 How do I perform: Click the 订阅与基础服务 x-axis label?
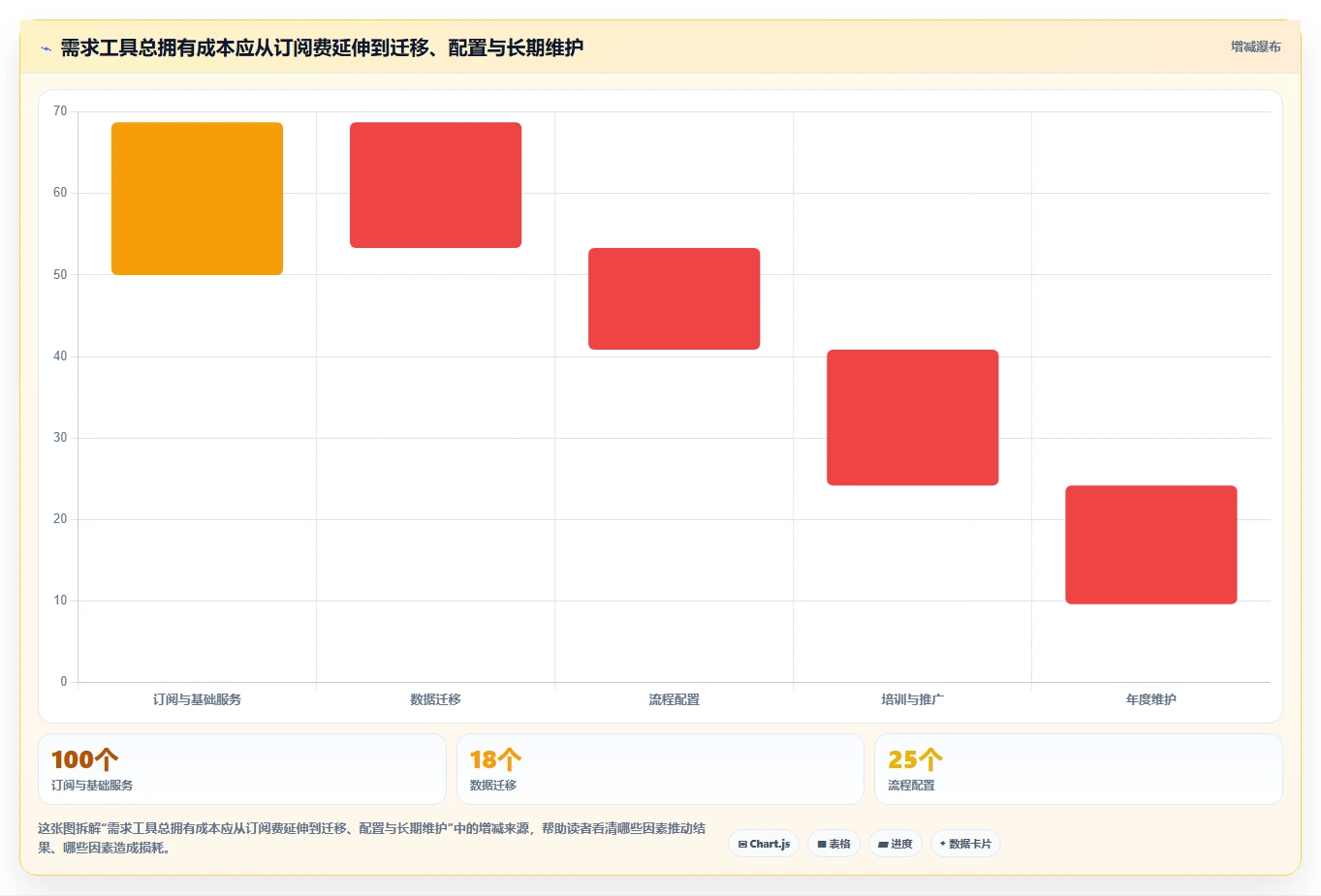[x=197, y=699]
